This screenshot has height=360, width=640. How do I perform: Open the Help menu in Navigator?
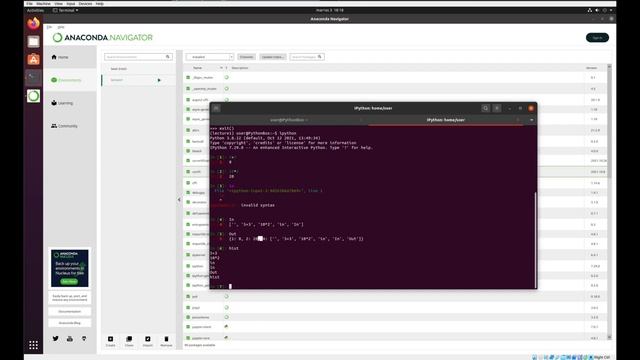61,27
